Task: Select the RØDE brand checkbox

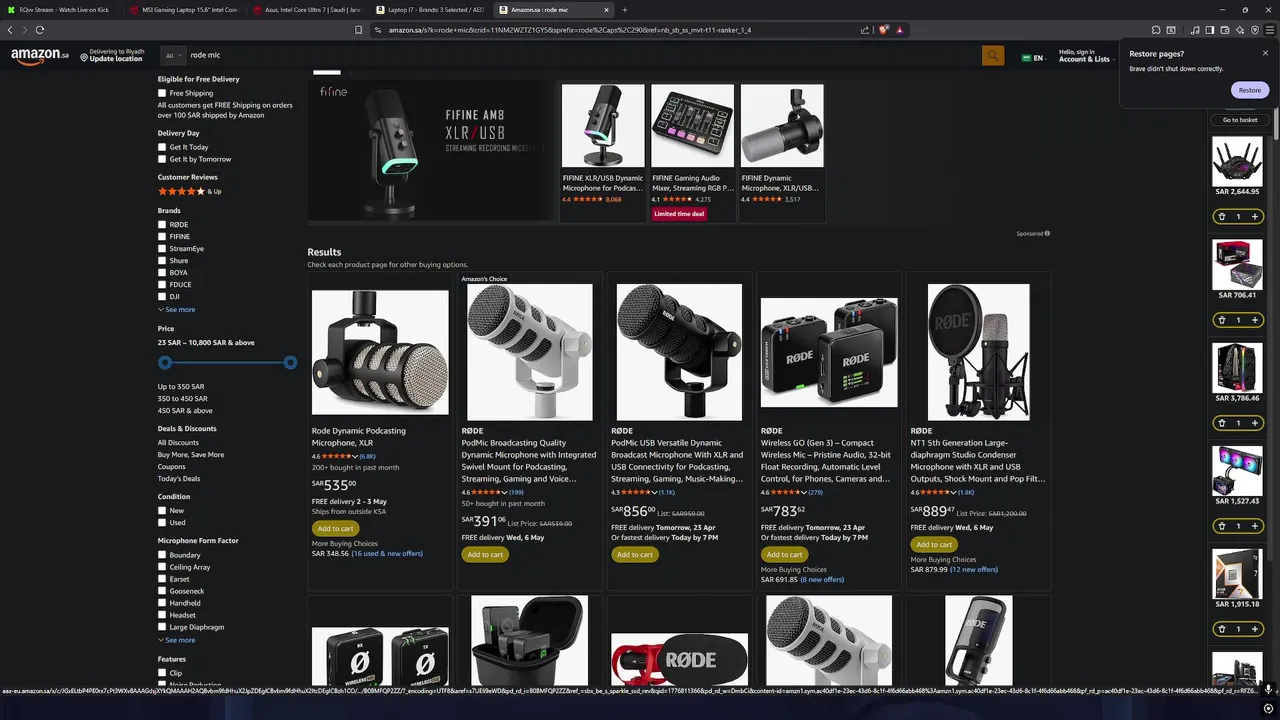Action: (162, 225)
